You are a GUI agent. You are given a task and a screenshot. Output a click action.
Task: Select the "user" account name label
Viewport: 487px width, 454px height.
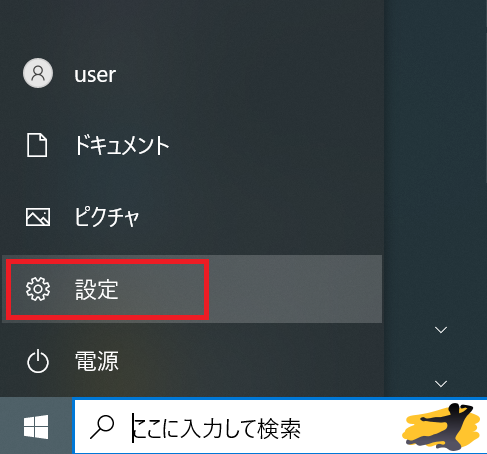[x=95, y=75]
